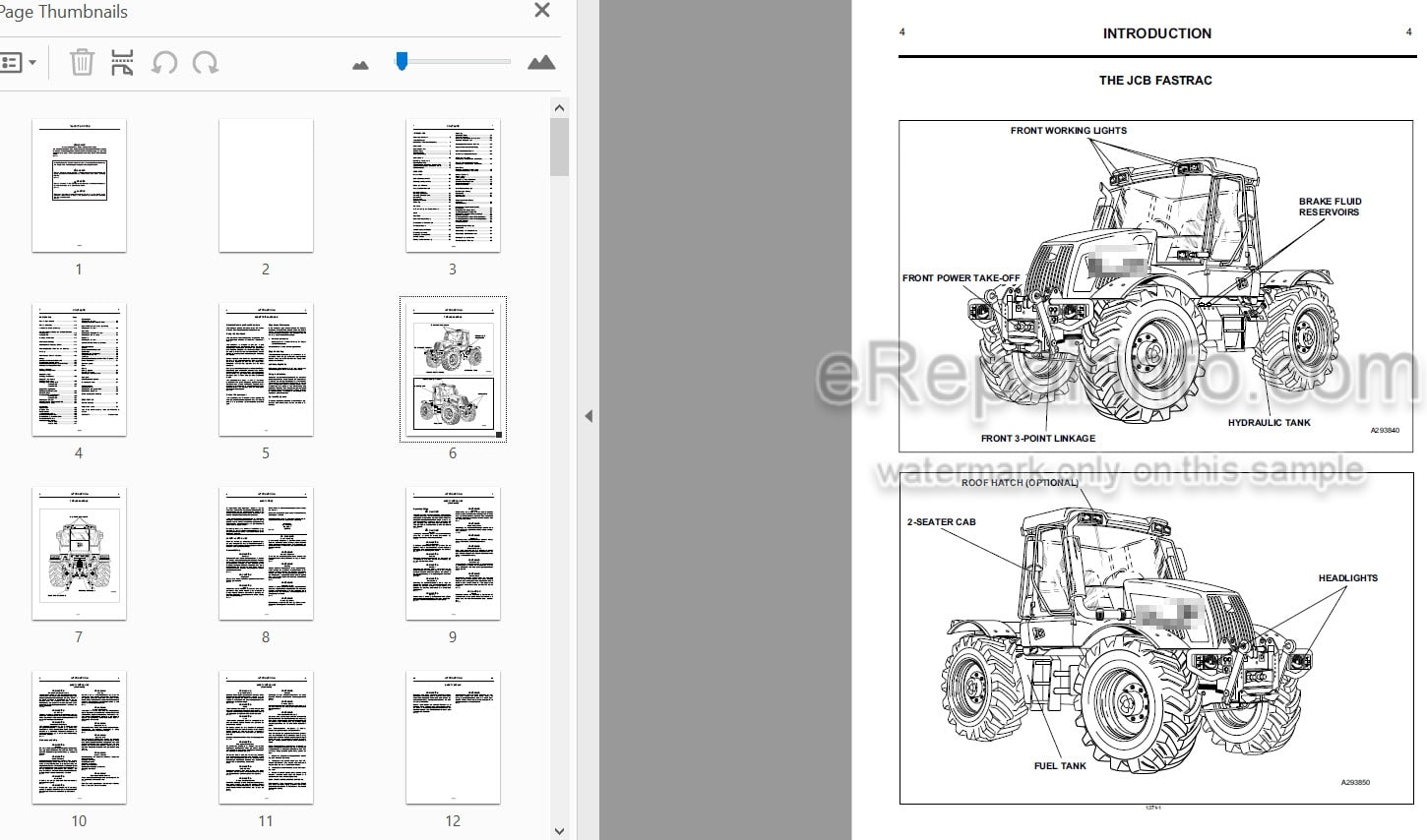Collapse the navigation pane with the arrow
The image size is (1427, 840).
589,416
